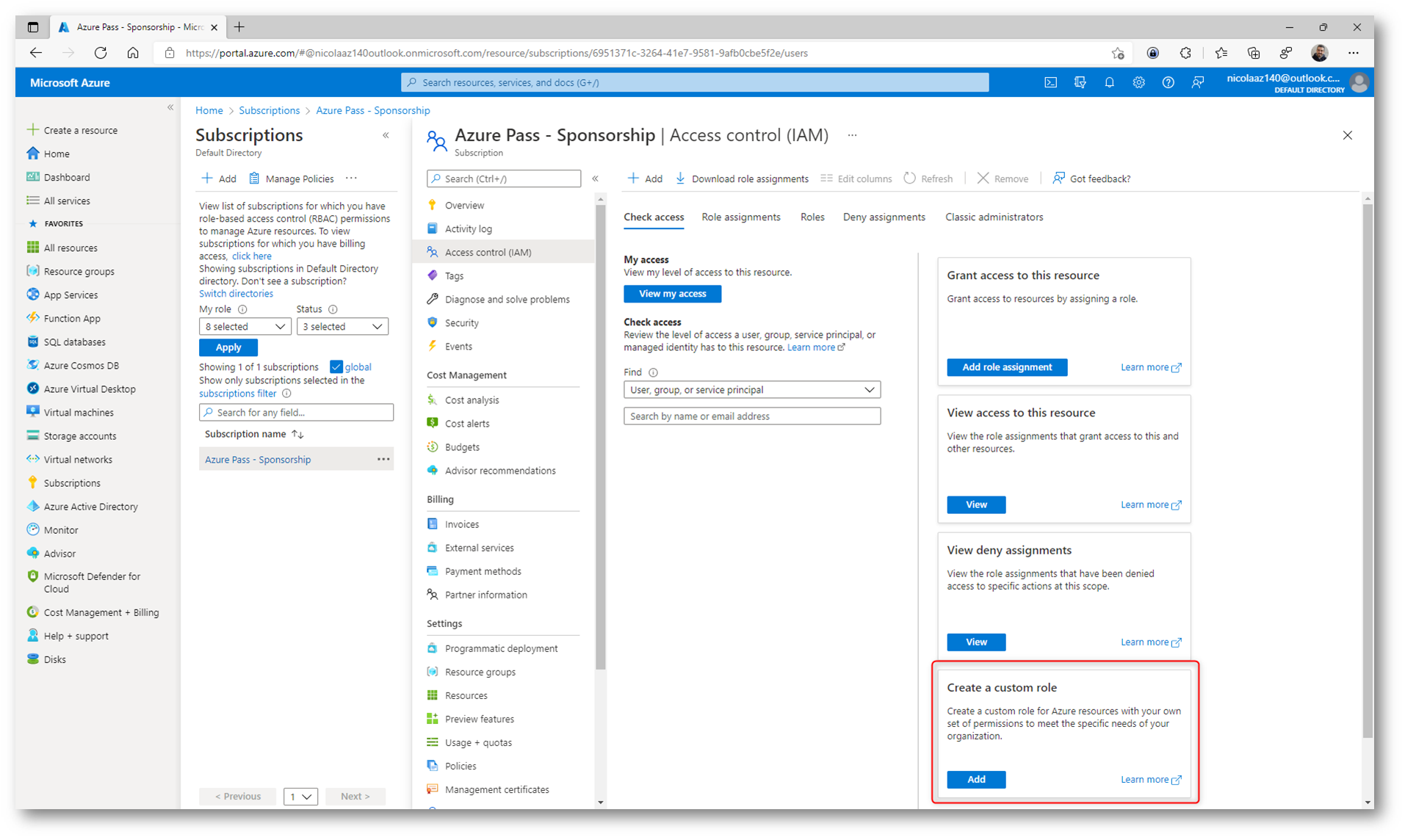Open the notifications bell
The image size is (1405, 840).
[x=1109, y=82]
